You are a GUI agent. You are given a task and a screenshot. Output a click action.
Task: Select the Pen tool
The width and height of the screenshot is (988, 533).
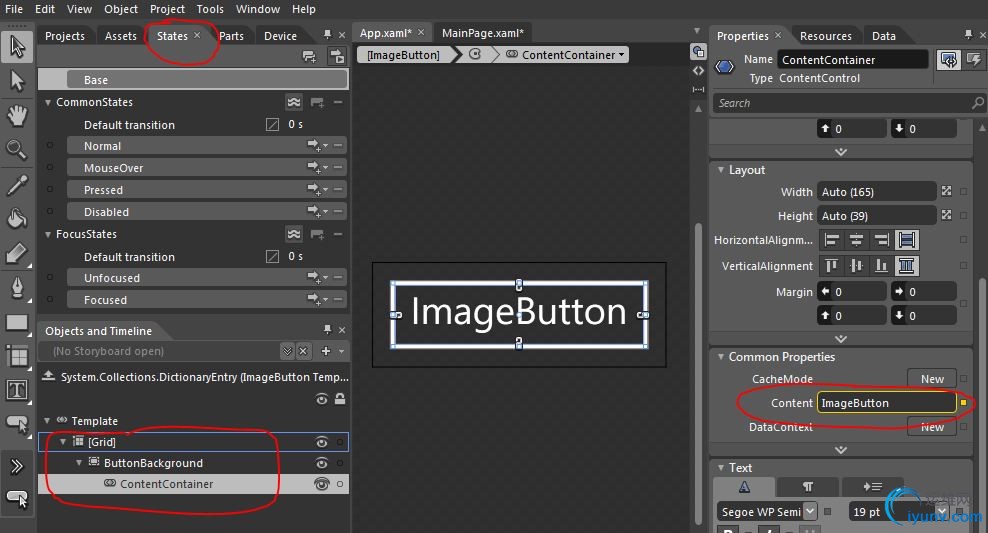(17, 287)
